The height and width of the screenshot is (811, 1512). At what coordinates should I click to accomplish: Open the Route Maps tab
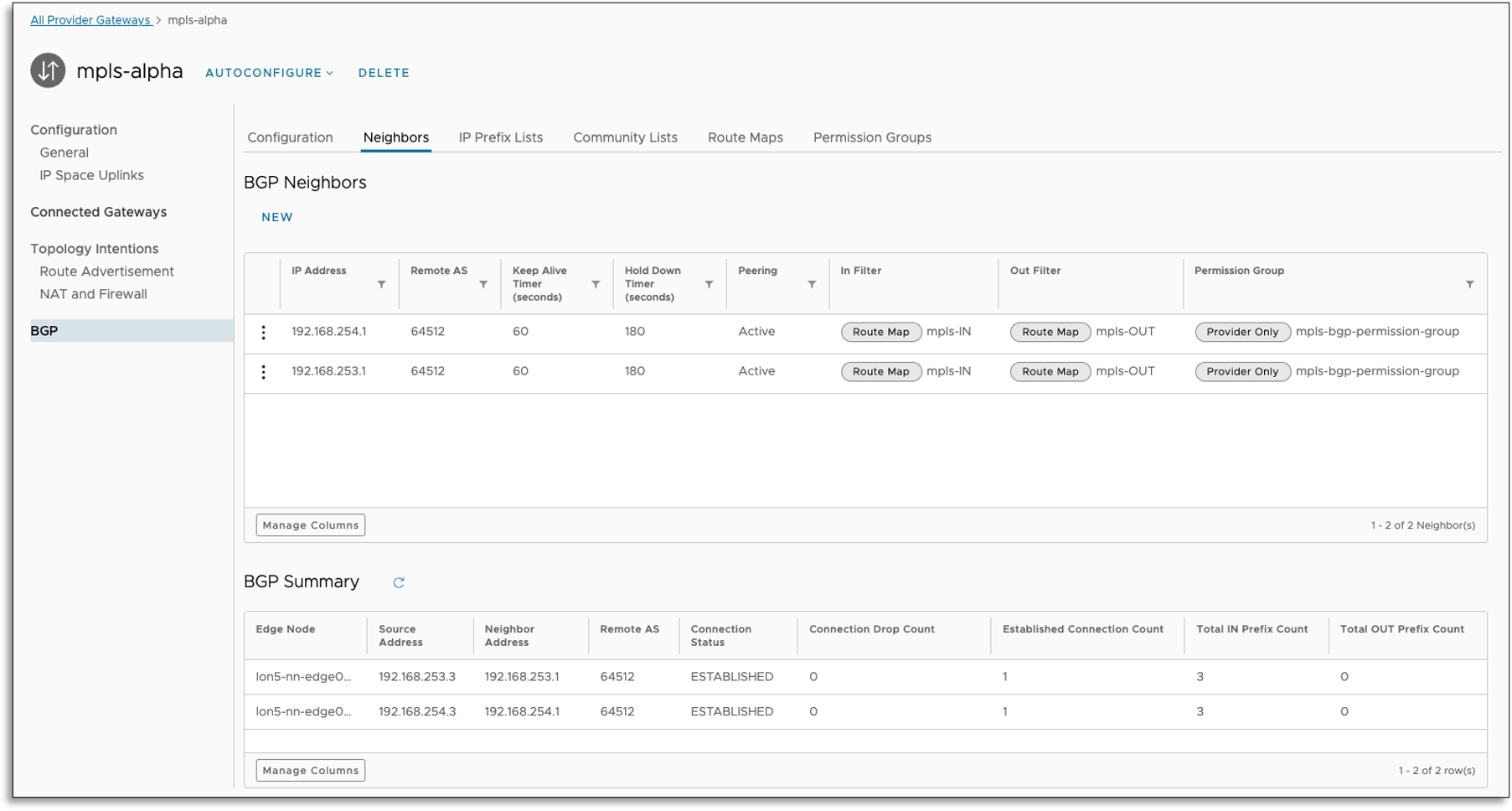click(745, 137)
